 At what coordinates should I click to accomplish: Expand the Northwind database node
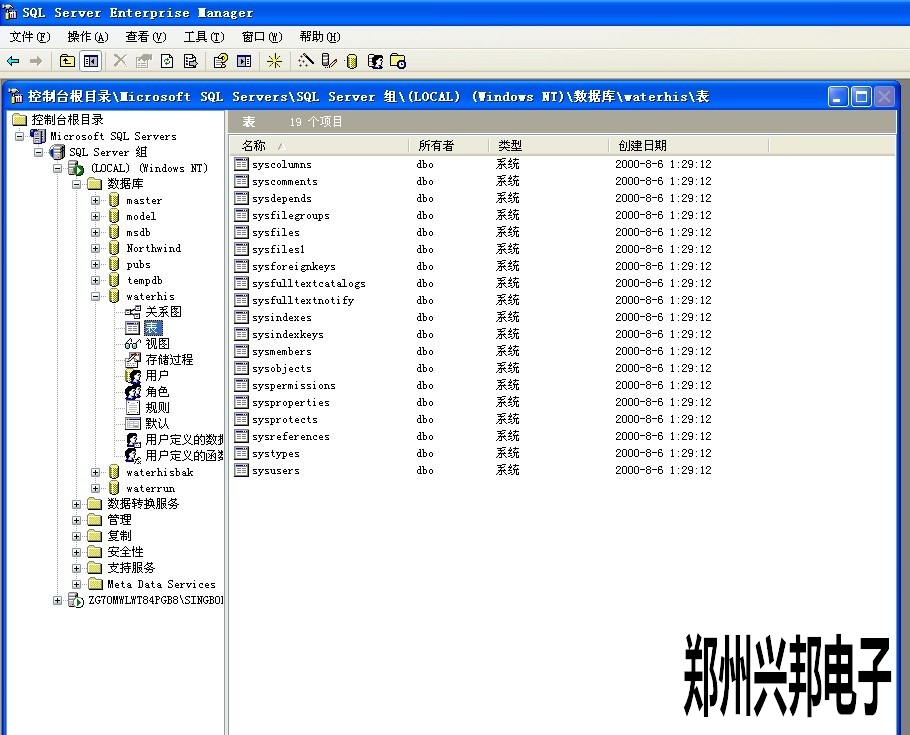click(96, 248)
